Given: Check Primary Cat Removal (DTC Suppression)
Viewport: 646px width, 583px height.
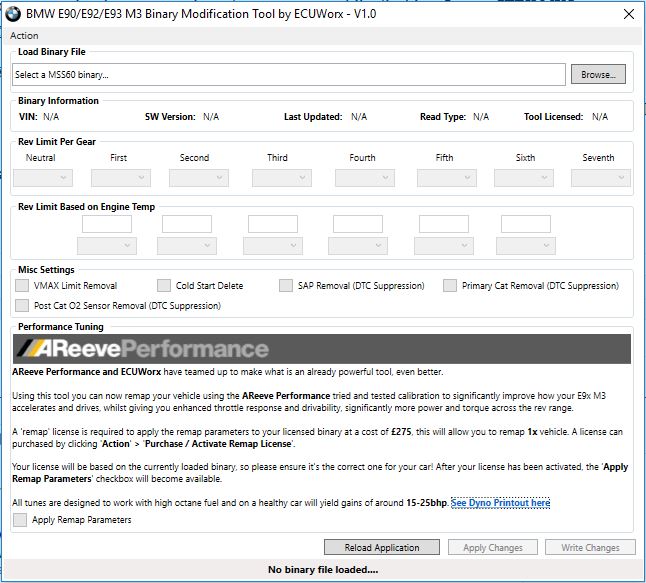Looking at the screenshot, I should pos(450,285).
